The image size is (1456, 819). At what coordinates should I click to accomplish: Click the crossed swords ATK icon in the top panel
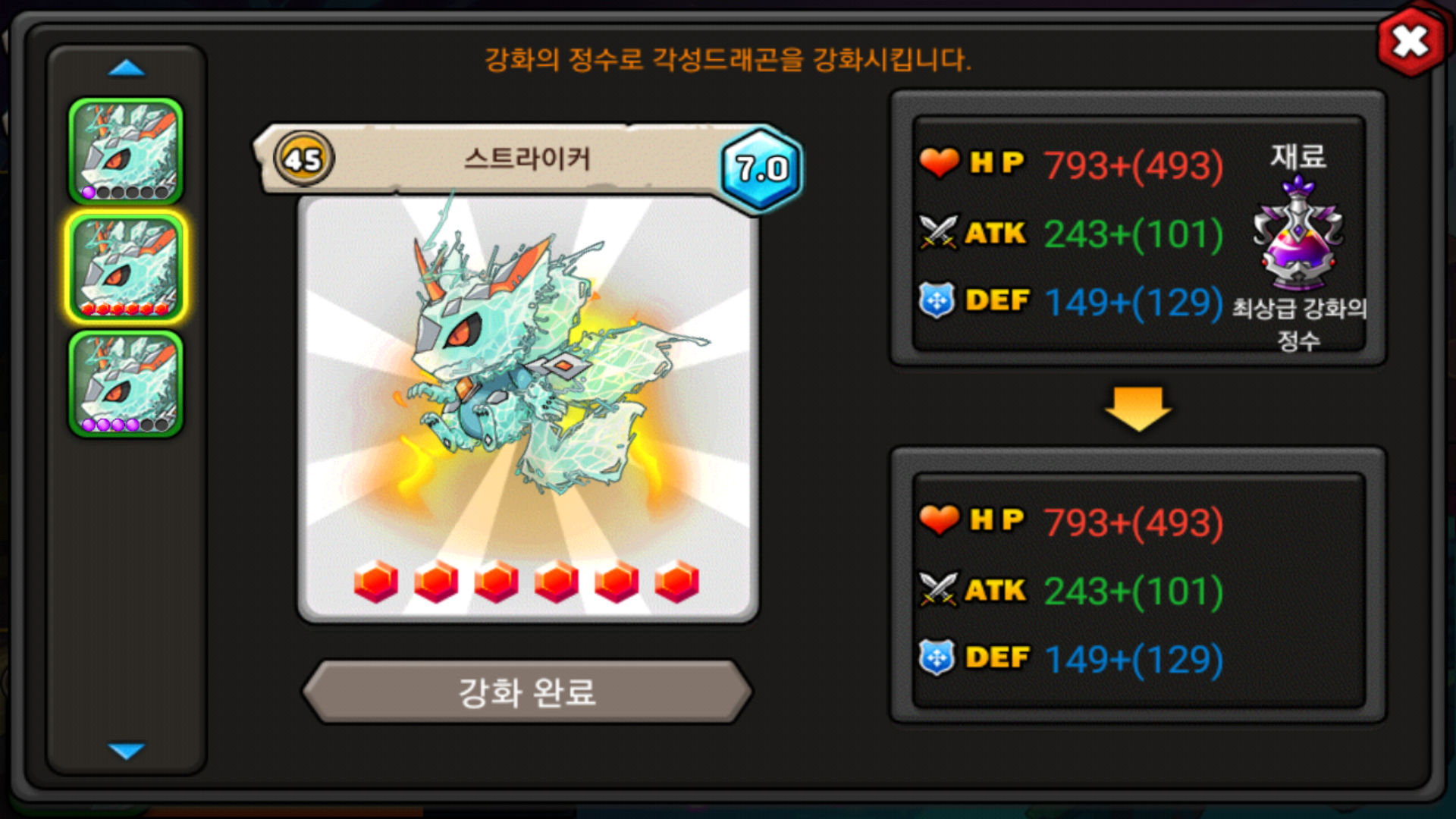coord(938,232)
